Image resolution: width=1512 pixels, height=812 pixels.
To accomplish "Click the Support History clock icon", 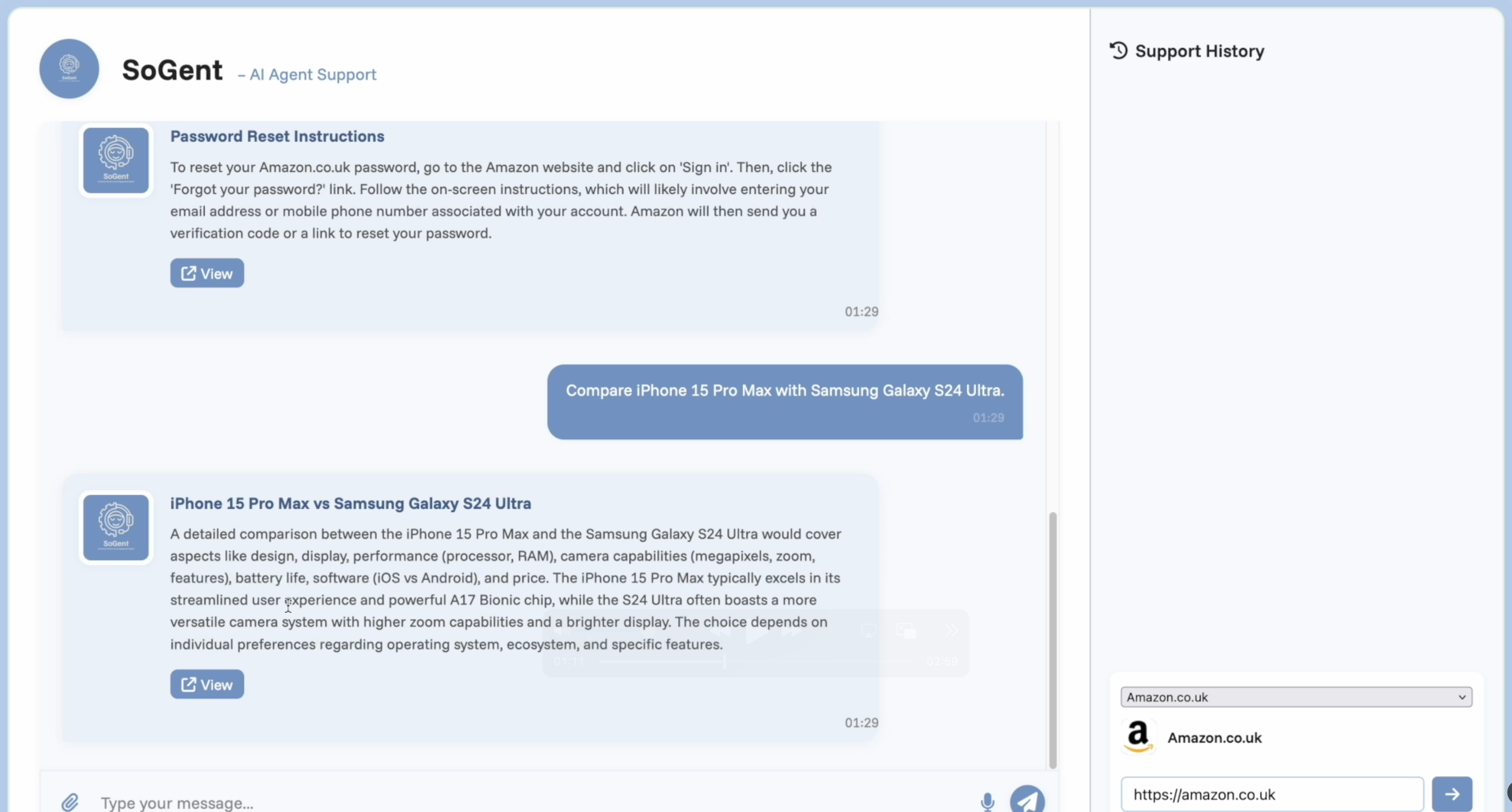I will click(x=1118, y=51).
